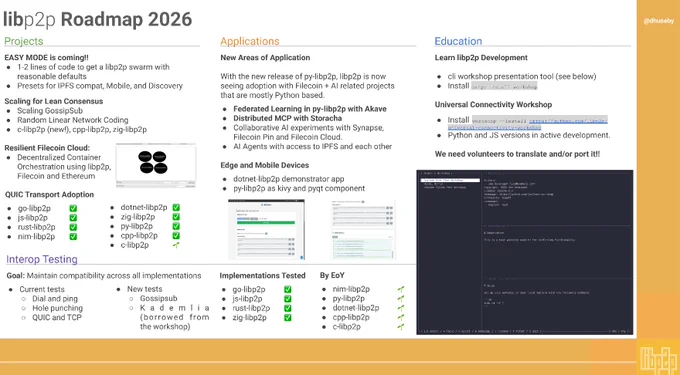
Task: Click 'Federated Learning in py-libp2p with Akave' bullet
Action: click(x=310, y=109)
